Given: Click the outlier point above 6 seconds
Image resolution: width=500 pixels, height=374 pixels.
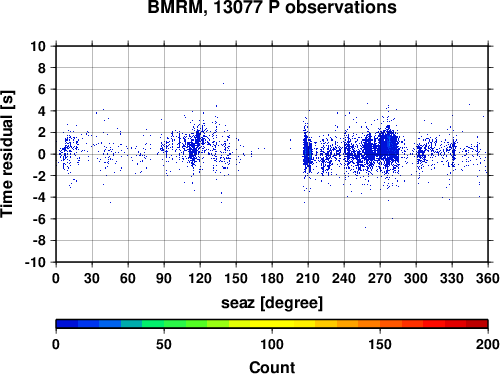Looking at the screenshot, I should [223, 84].
